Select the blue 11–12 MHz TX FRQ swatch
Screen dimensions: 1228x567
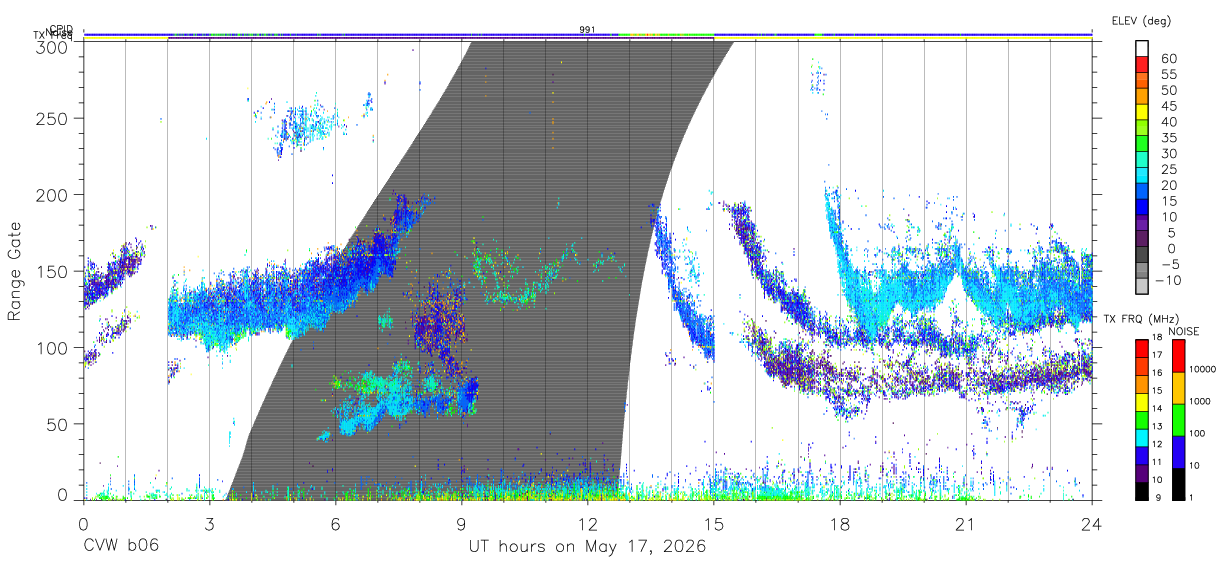click(x=1142, y=454)
